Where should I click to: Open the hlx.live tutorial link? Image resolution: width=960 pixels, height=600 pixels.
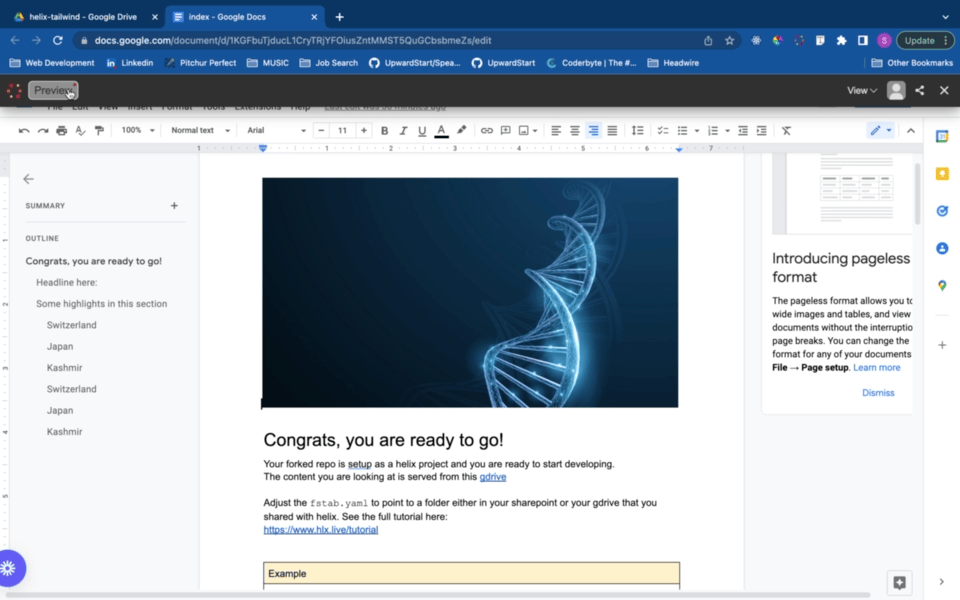[x=321, y=530]
